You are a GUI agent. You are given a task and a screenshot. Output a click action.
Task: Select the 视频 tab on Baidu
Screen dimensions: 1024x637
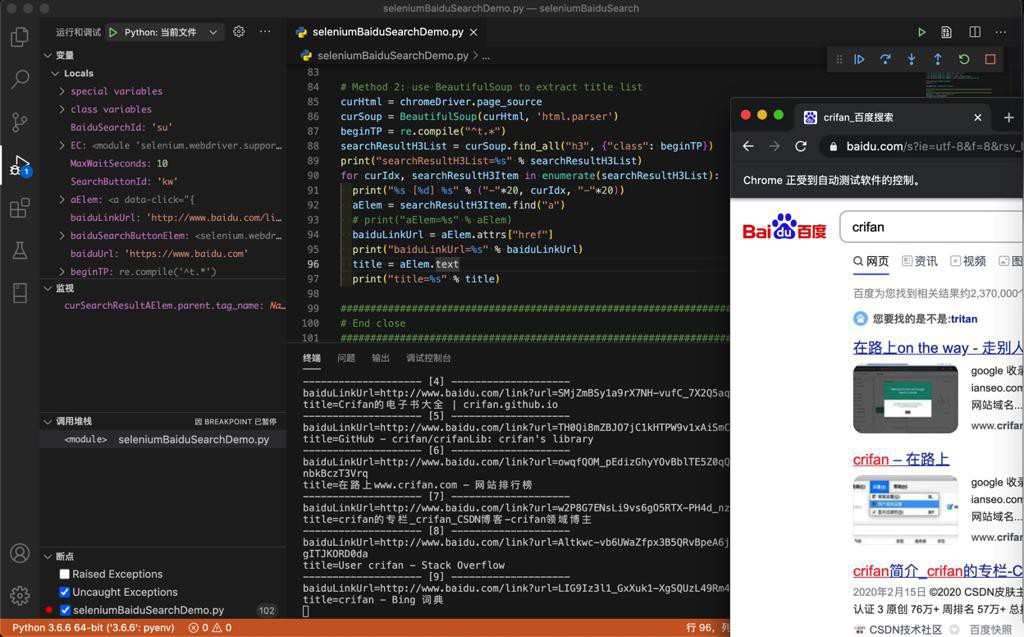point(968,261)
